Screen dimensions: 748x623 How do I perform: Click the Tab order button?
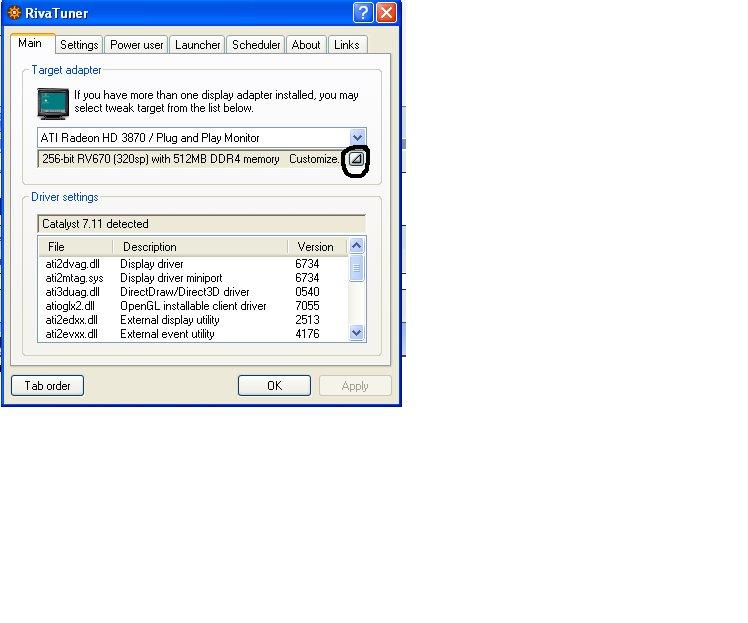point(47,385)
